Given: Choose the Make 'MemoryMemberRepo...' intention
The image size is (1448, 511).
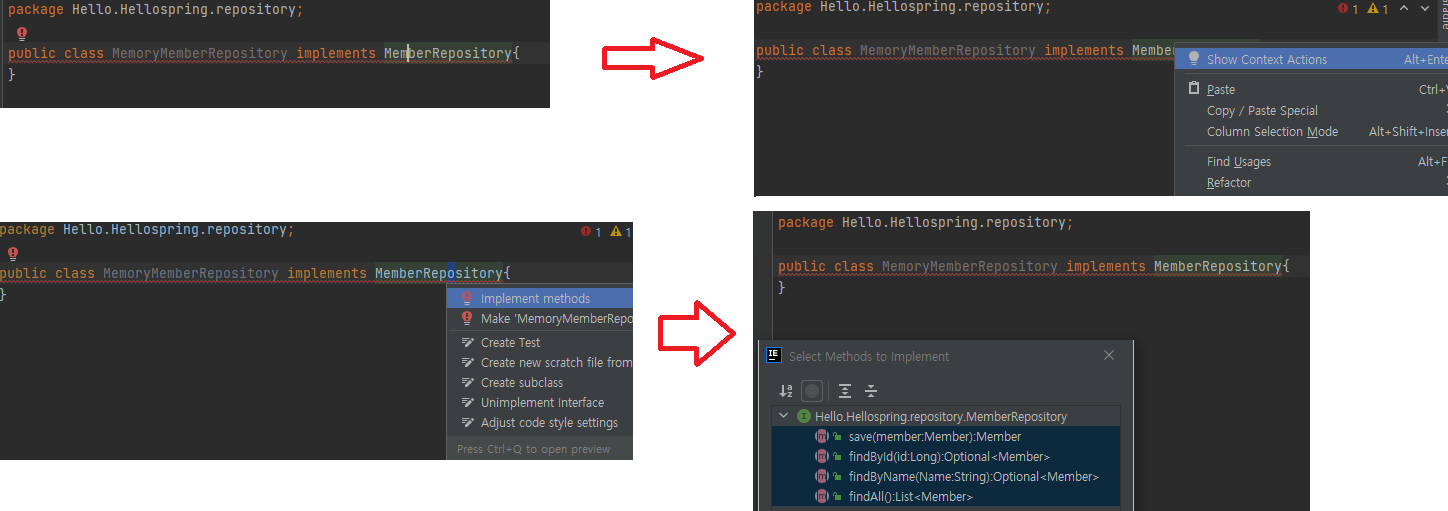Looking at the screenshot, I should [540, 318].
